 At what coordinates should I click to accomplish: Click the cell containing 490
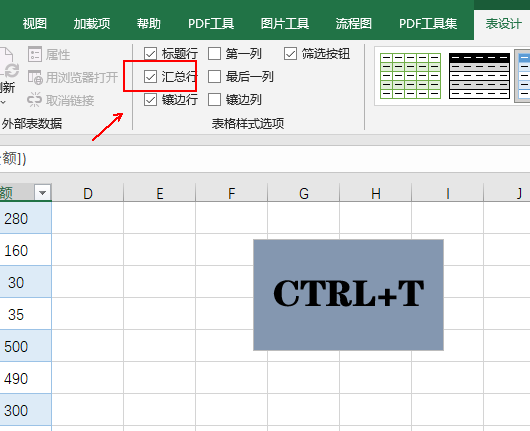click(25, 378)
